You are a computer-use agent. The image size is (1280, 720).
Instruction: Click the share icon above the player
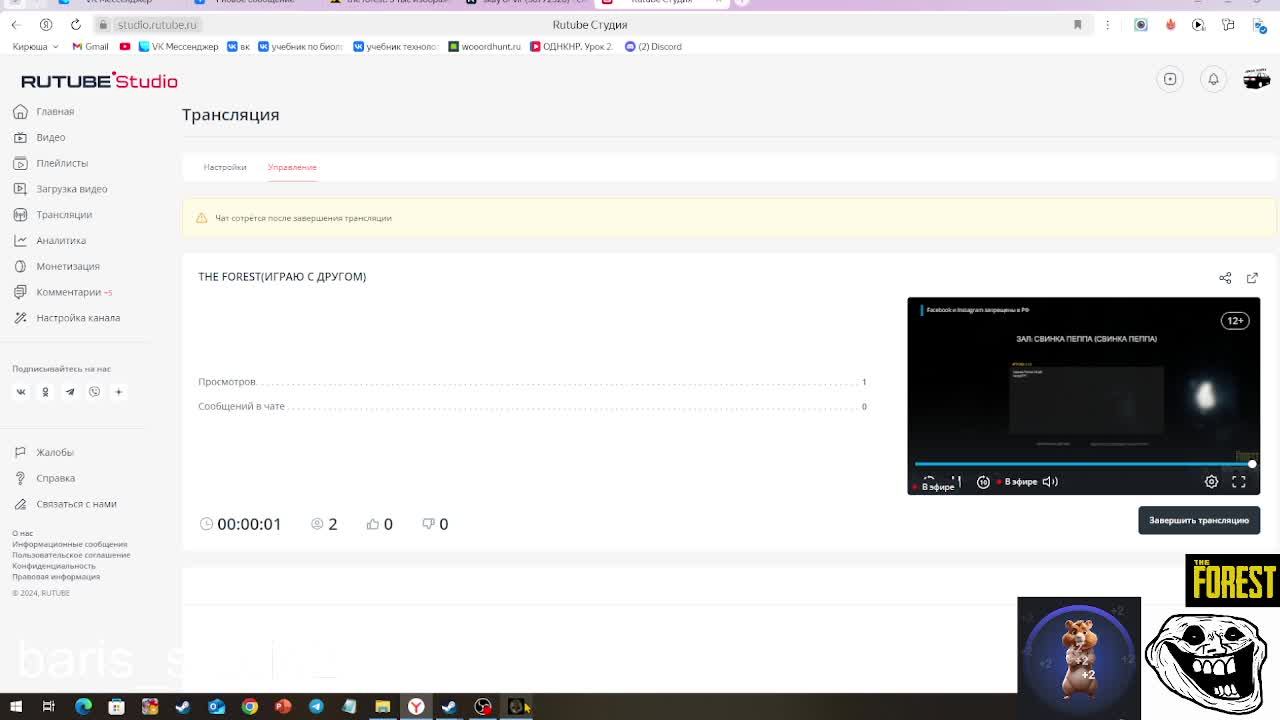1225,278
